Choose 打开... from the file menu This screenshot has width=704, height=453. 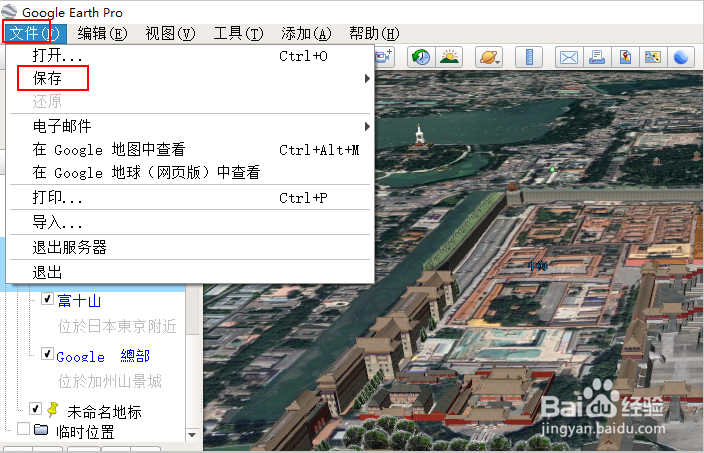(190, 56)
